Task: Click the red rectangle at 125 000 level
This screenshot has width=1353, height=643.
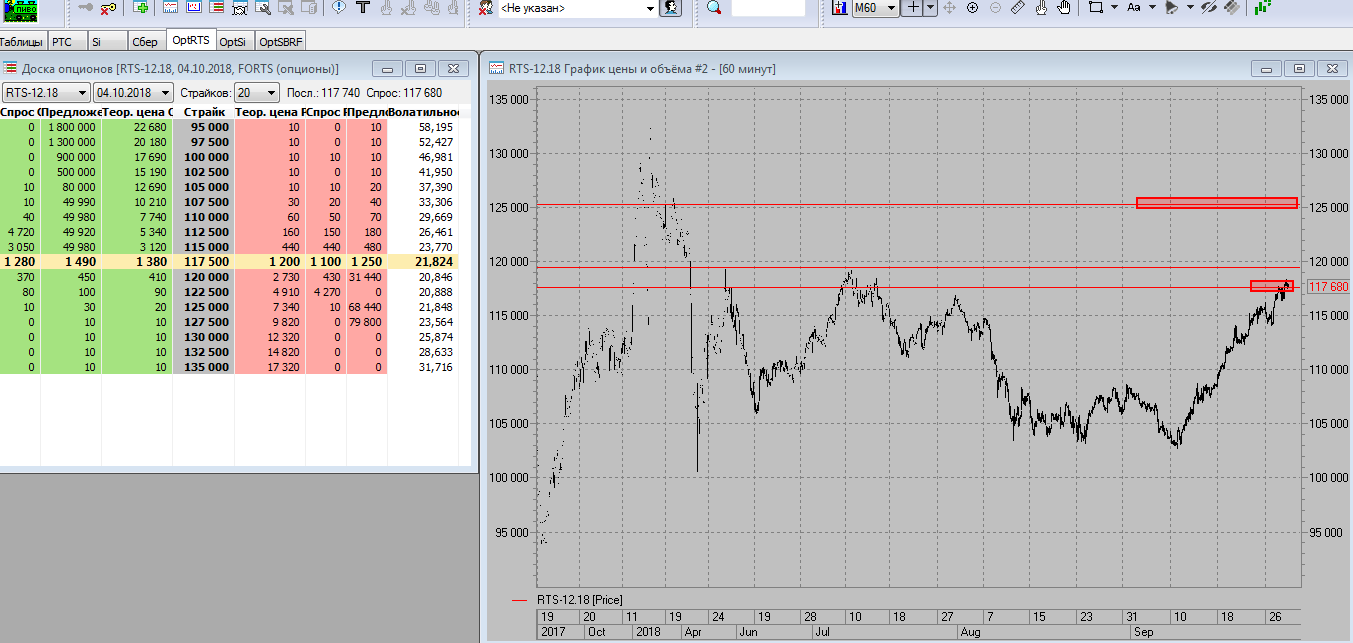Action: click(x=1216, y=203)
